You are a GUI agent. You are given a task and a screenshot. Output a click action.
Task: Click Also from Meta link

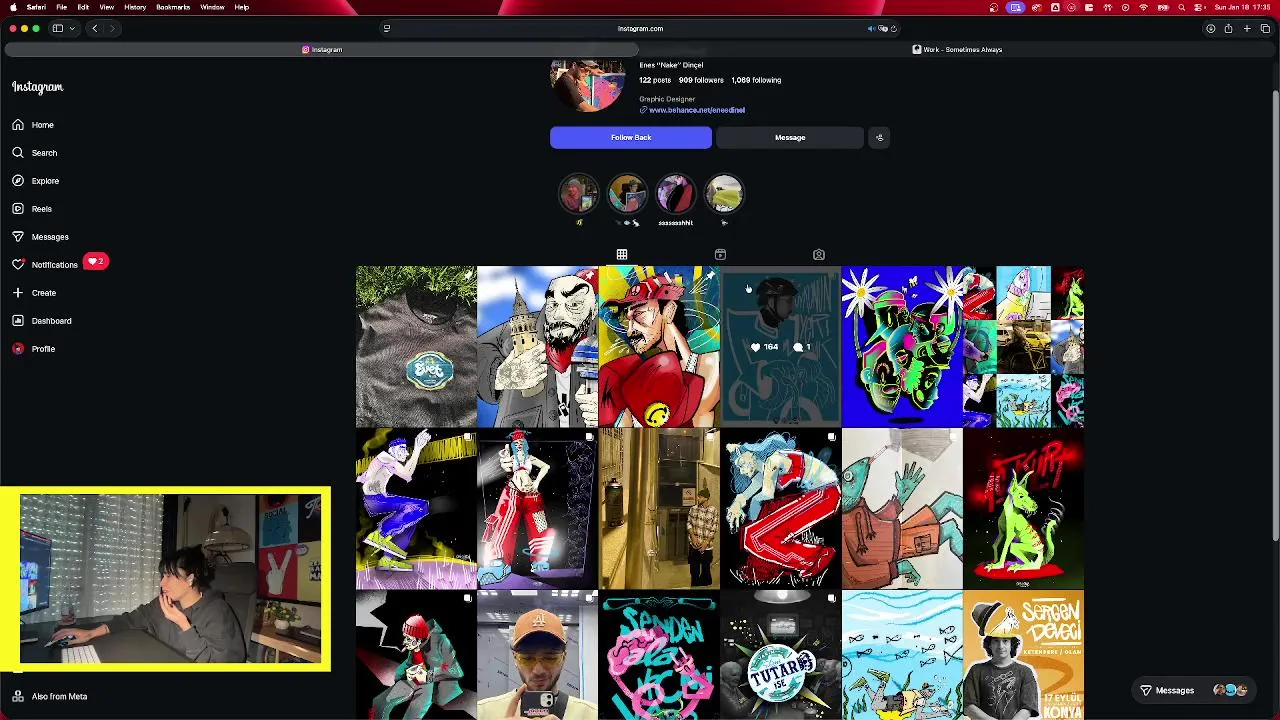click(50, 696)
